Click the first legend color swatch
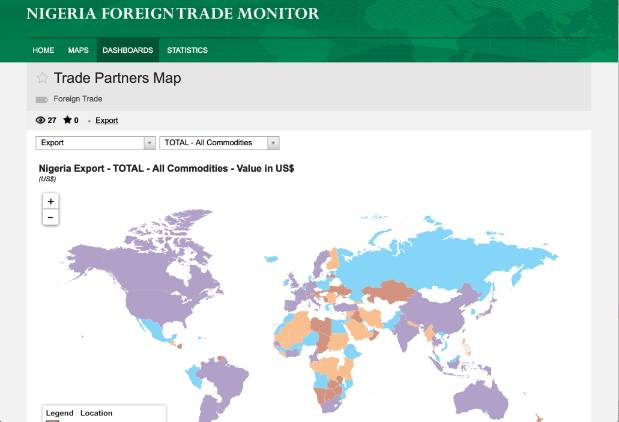Screen dimensions: 619x422 click(52, 420)
